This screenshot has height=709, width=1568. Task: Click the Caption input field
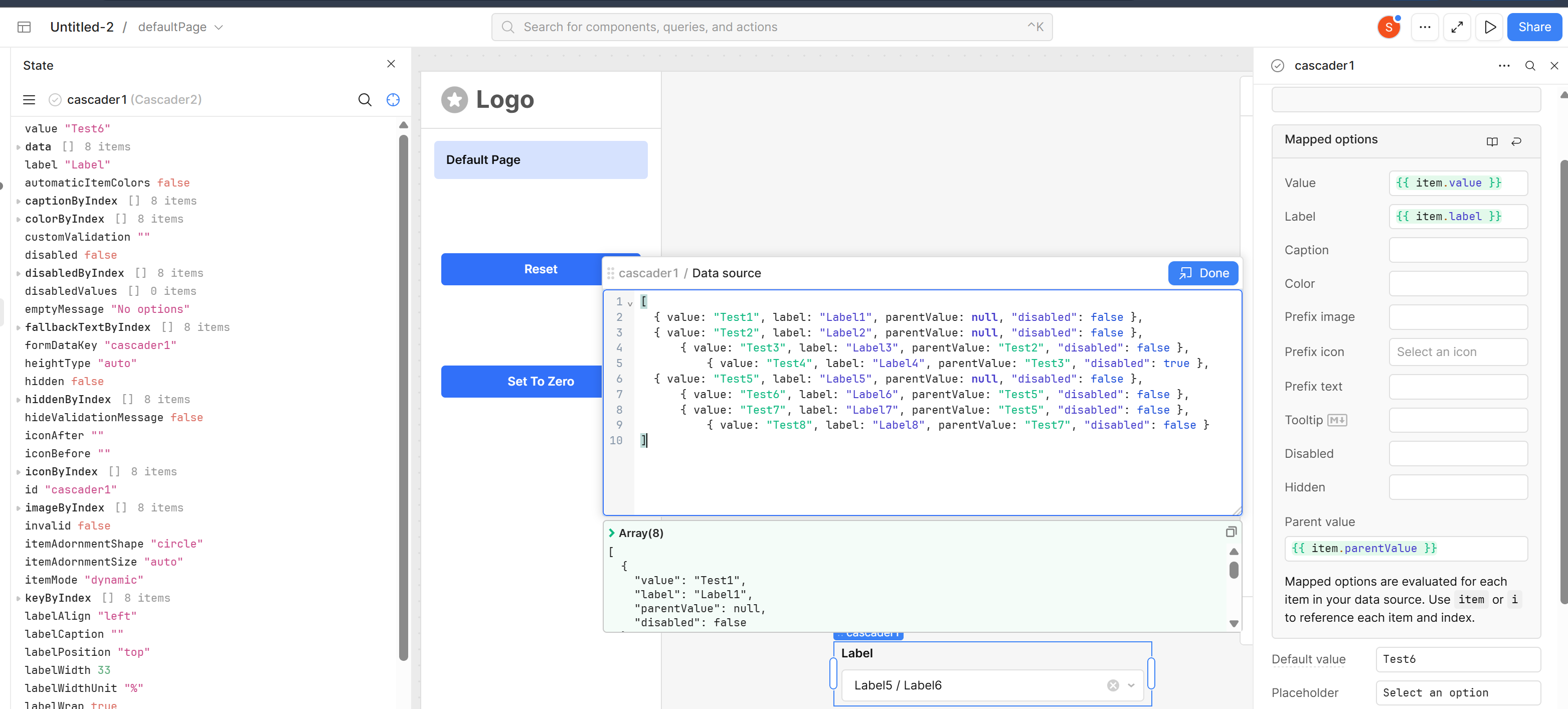1458,250
